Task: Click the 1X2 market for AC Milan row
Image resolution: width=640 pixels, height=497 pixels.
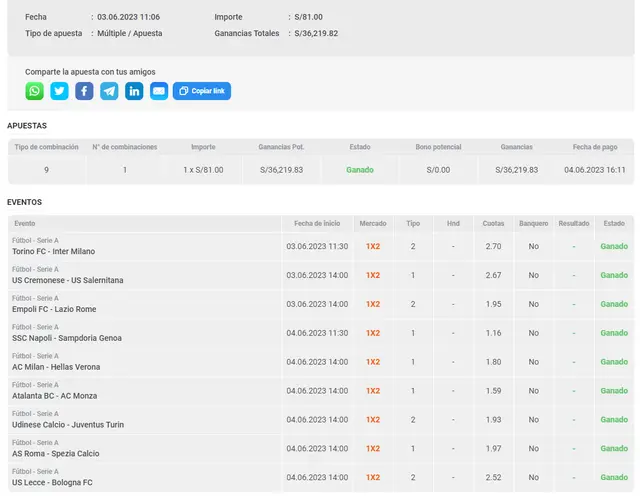Action: [372, 362]
